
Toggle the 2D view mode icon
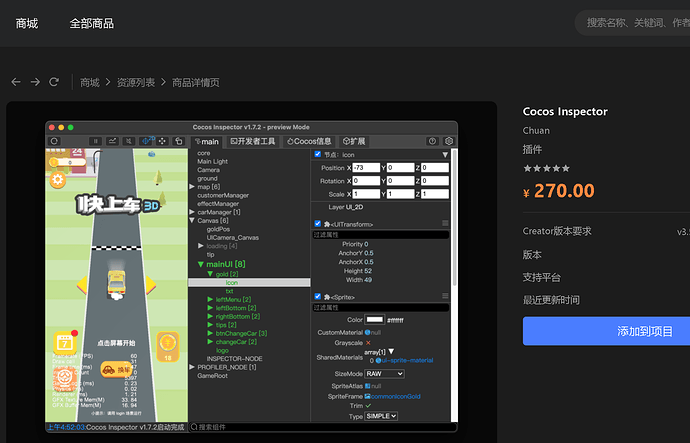146,141
